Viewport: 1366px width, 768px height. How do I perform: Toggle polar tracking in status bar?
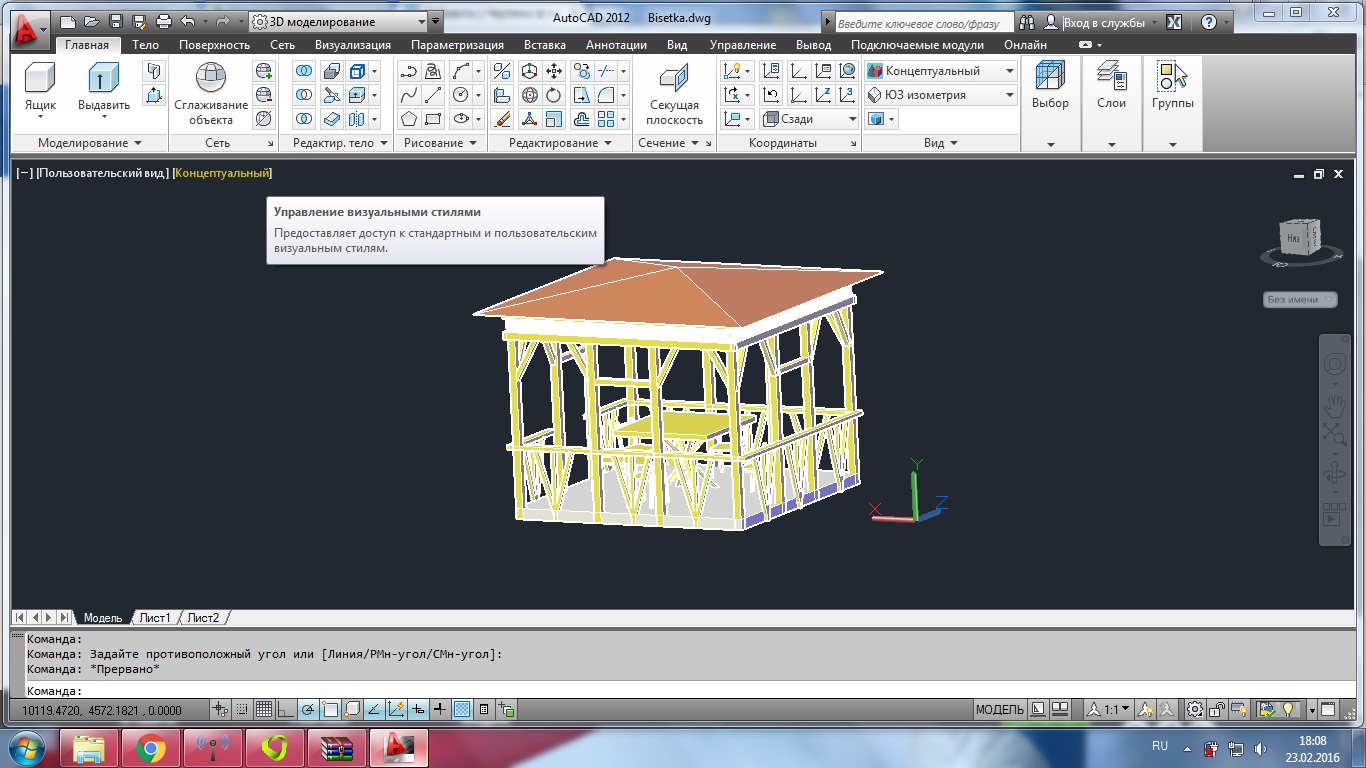click(x=308, y=710)
